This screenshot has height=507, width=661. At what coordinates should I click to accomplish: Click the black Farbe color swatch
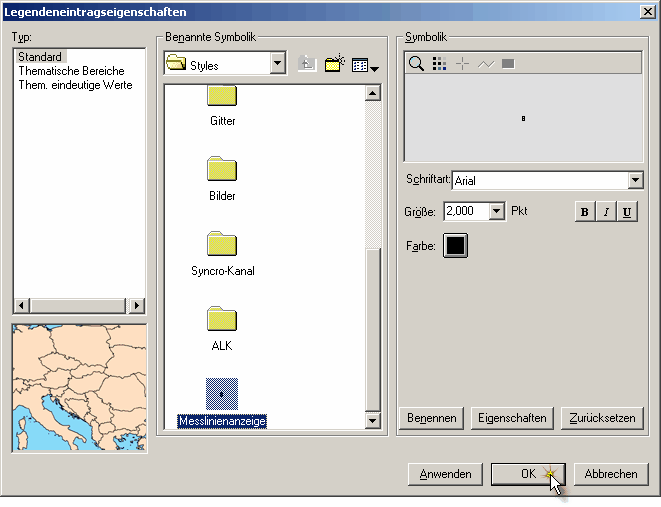point(456,245)
